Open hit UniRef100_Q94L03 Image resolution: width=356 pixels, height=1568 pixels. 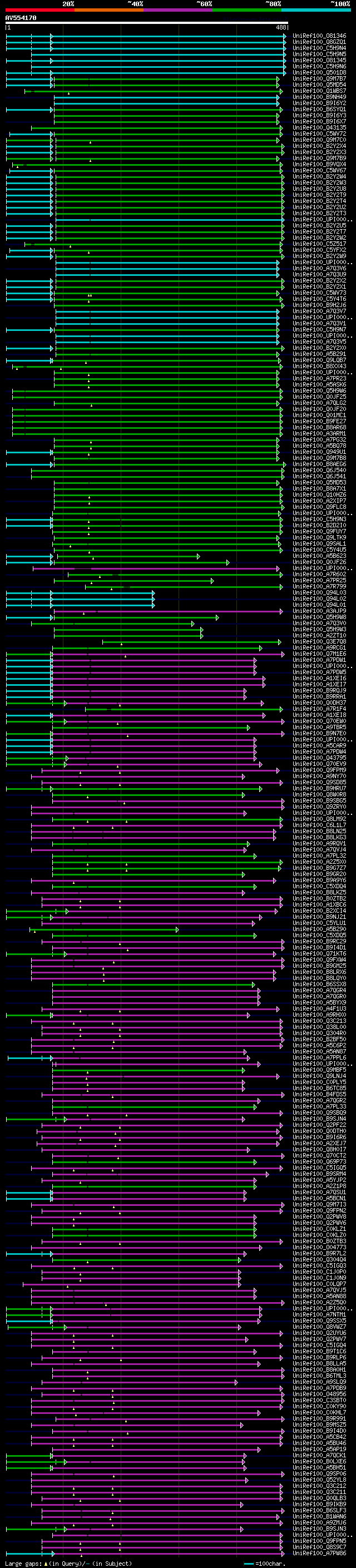pyautogui.click(x=319, y=593)
